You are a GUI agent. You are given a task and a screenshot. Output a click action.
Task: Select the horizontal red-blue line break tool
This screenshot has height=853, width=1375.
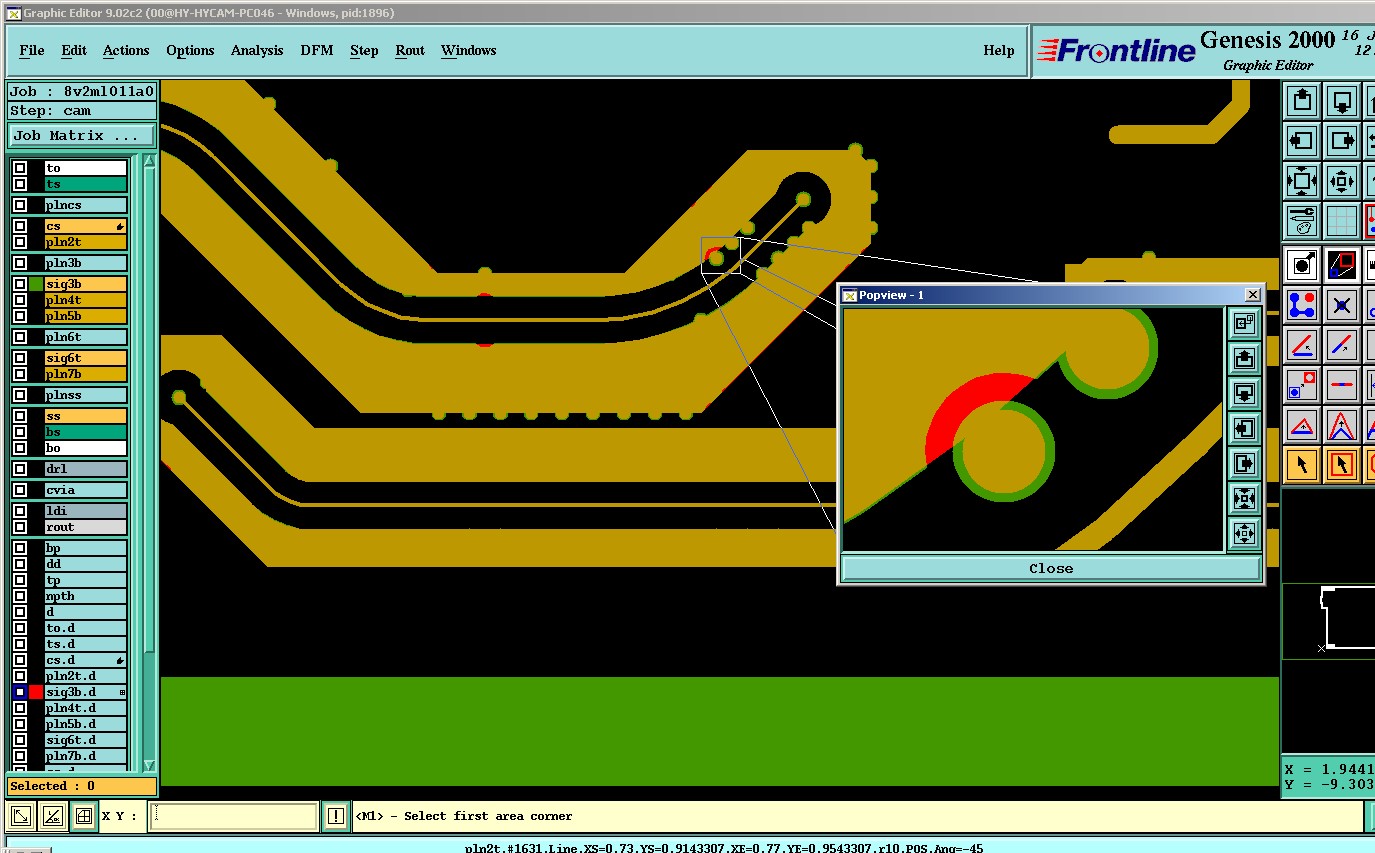coord(1341,385)
